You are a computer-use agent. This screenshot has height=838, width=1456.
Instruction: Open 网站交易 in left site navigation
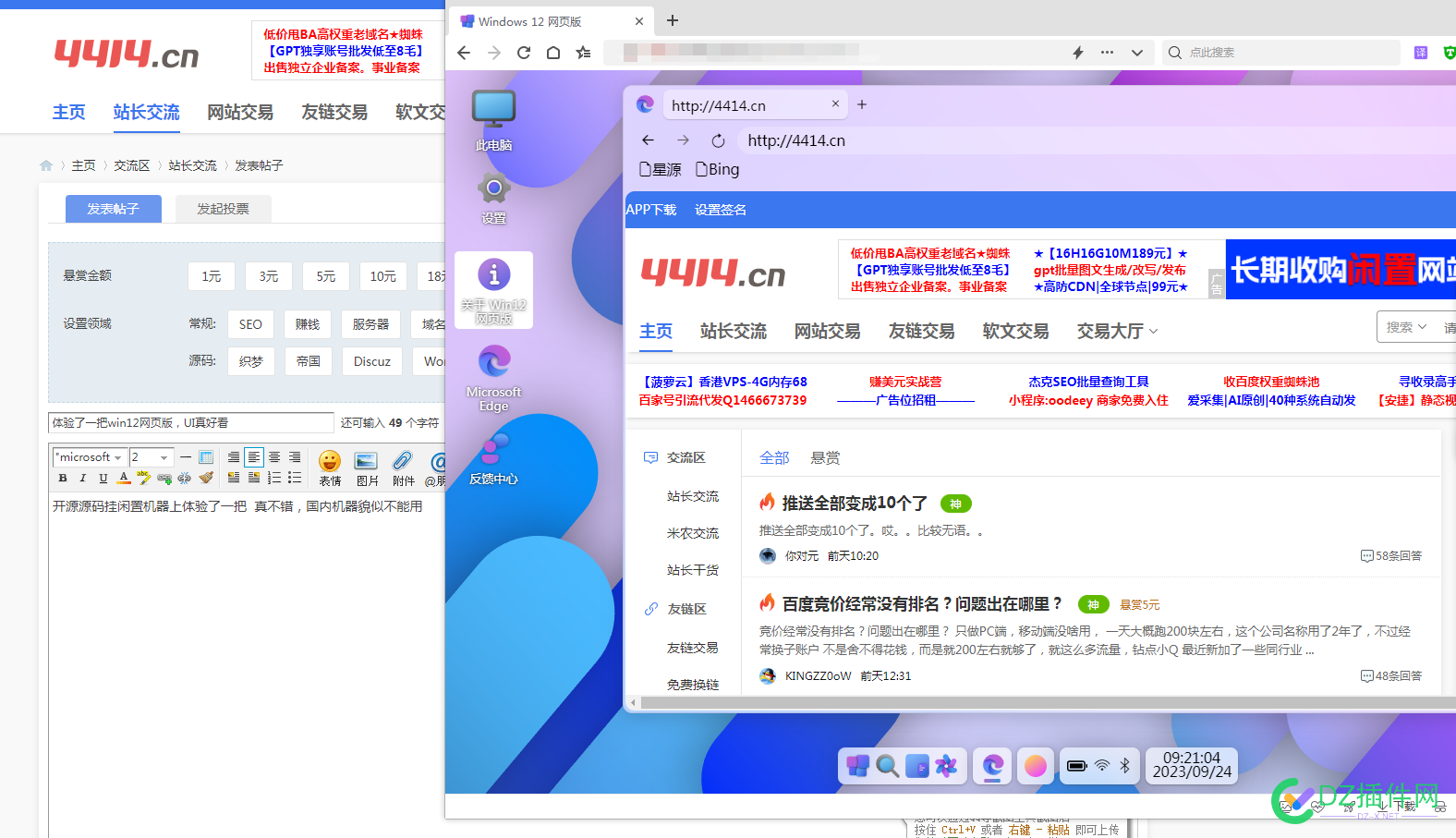click(240, 112)
